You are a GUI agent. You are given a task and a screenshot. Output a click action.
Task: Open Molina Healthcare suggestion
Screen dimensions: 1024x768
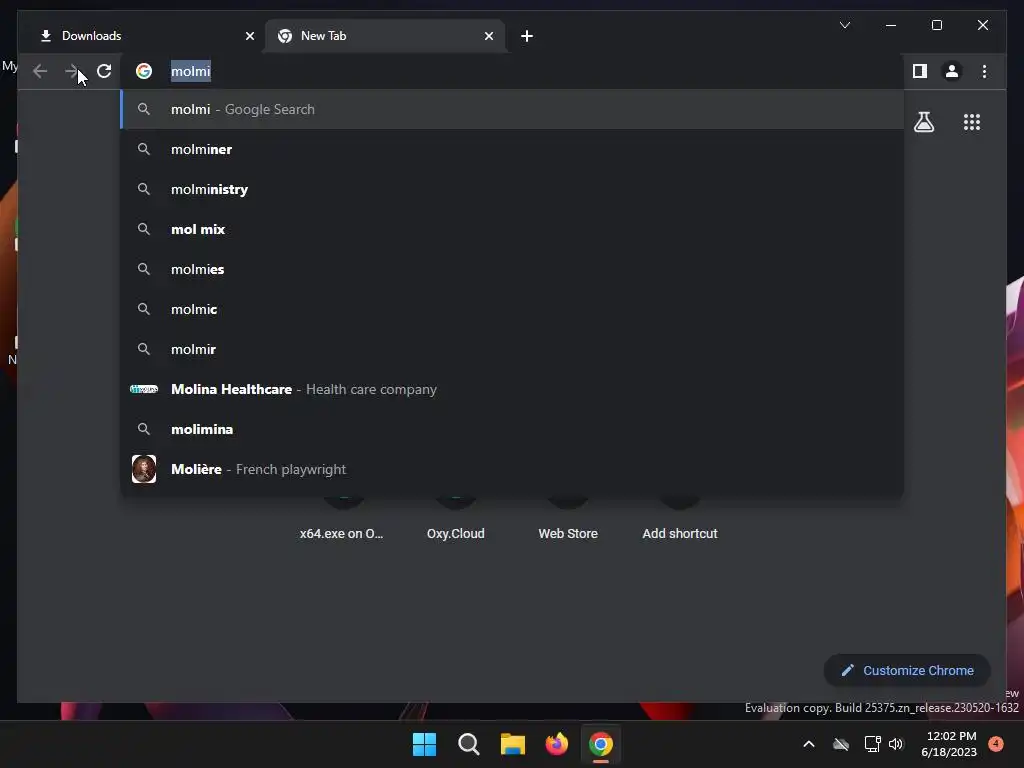click(512, 389)
